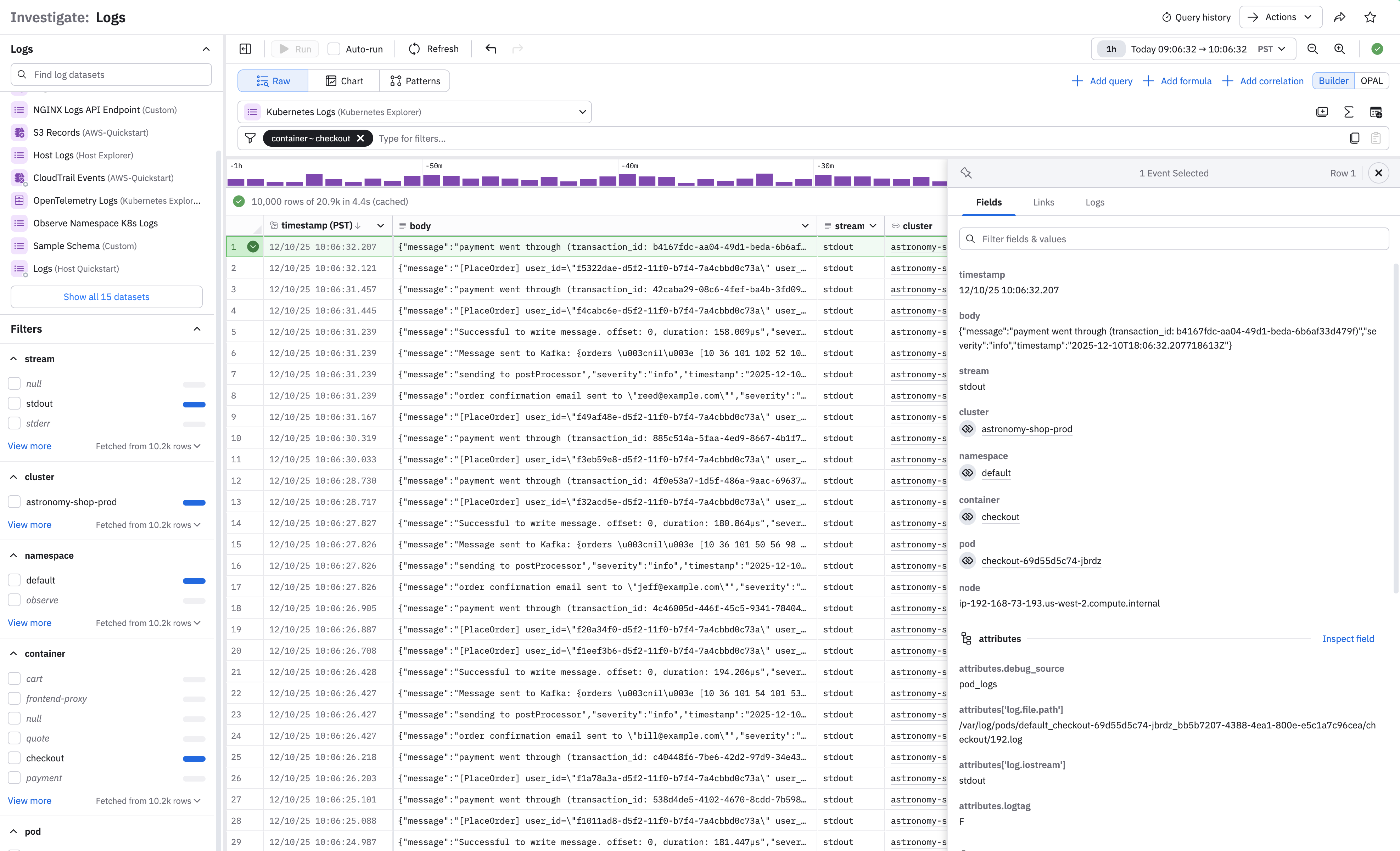
Task: Click the collapse left panel icon
Action: 246,49
